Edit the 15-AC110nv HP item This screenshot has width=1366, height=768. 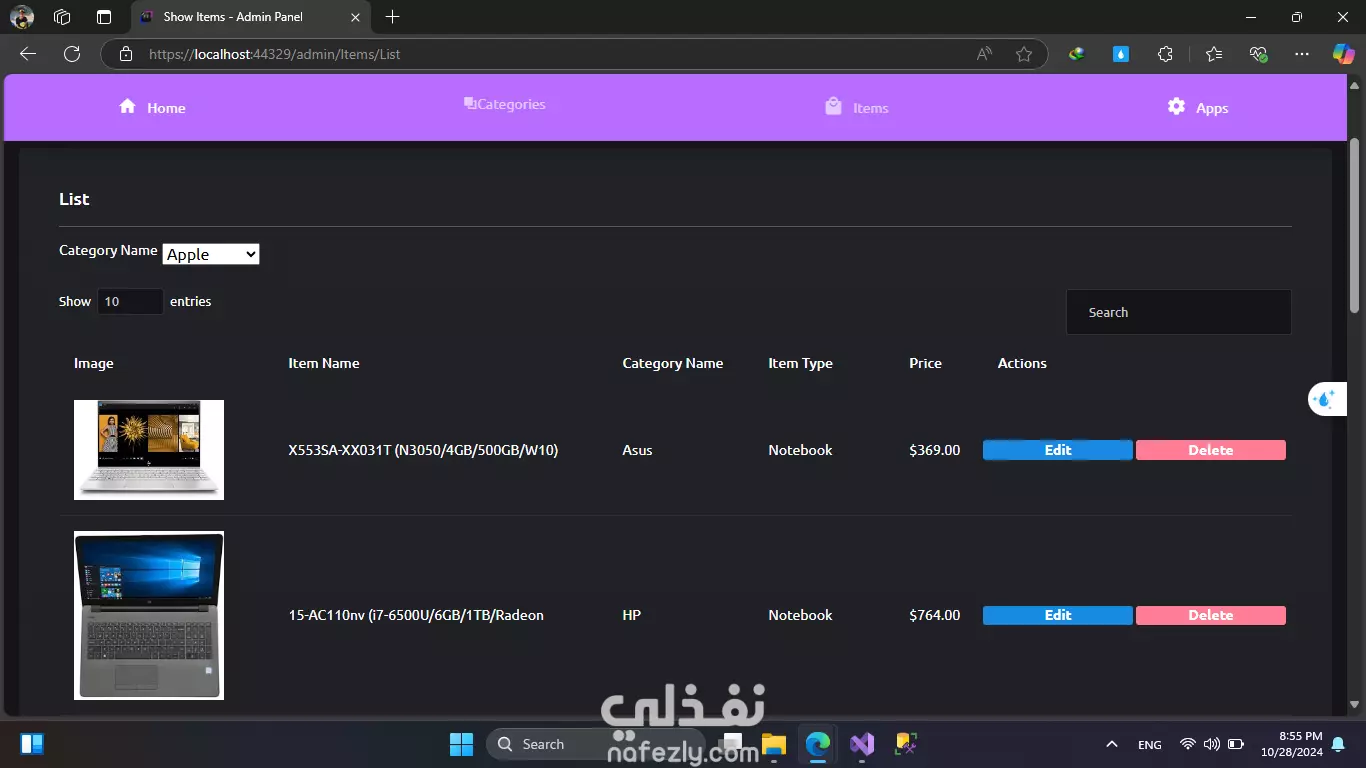(1057, 615)
